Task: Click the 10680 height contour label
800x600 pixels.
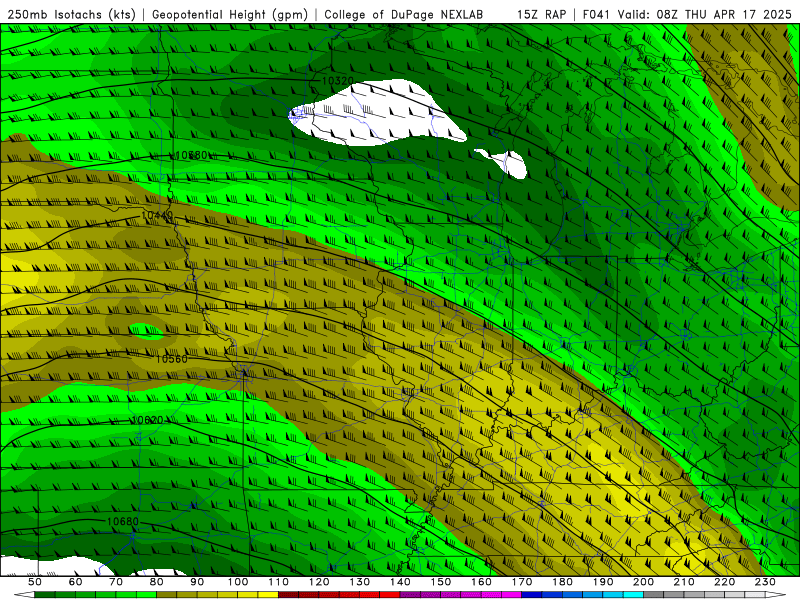Action: tap(123, 521)
